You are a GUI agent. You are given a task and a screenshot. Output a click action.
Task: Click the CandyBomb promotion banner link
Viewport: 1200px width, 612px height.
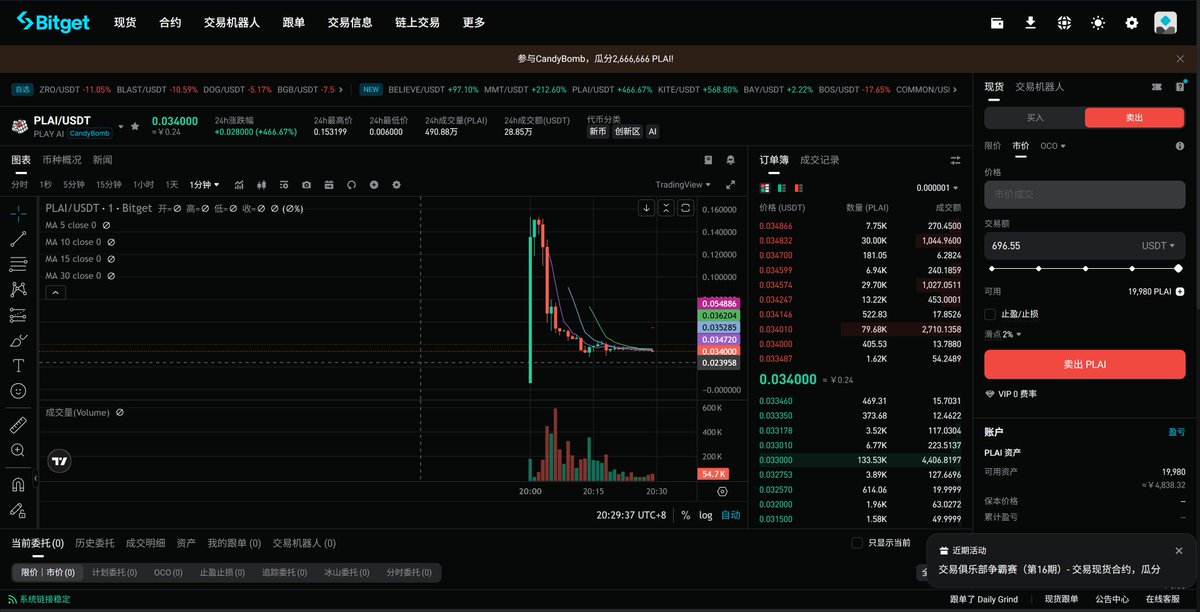[595, 59]
